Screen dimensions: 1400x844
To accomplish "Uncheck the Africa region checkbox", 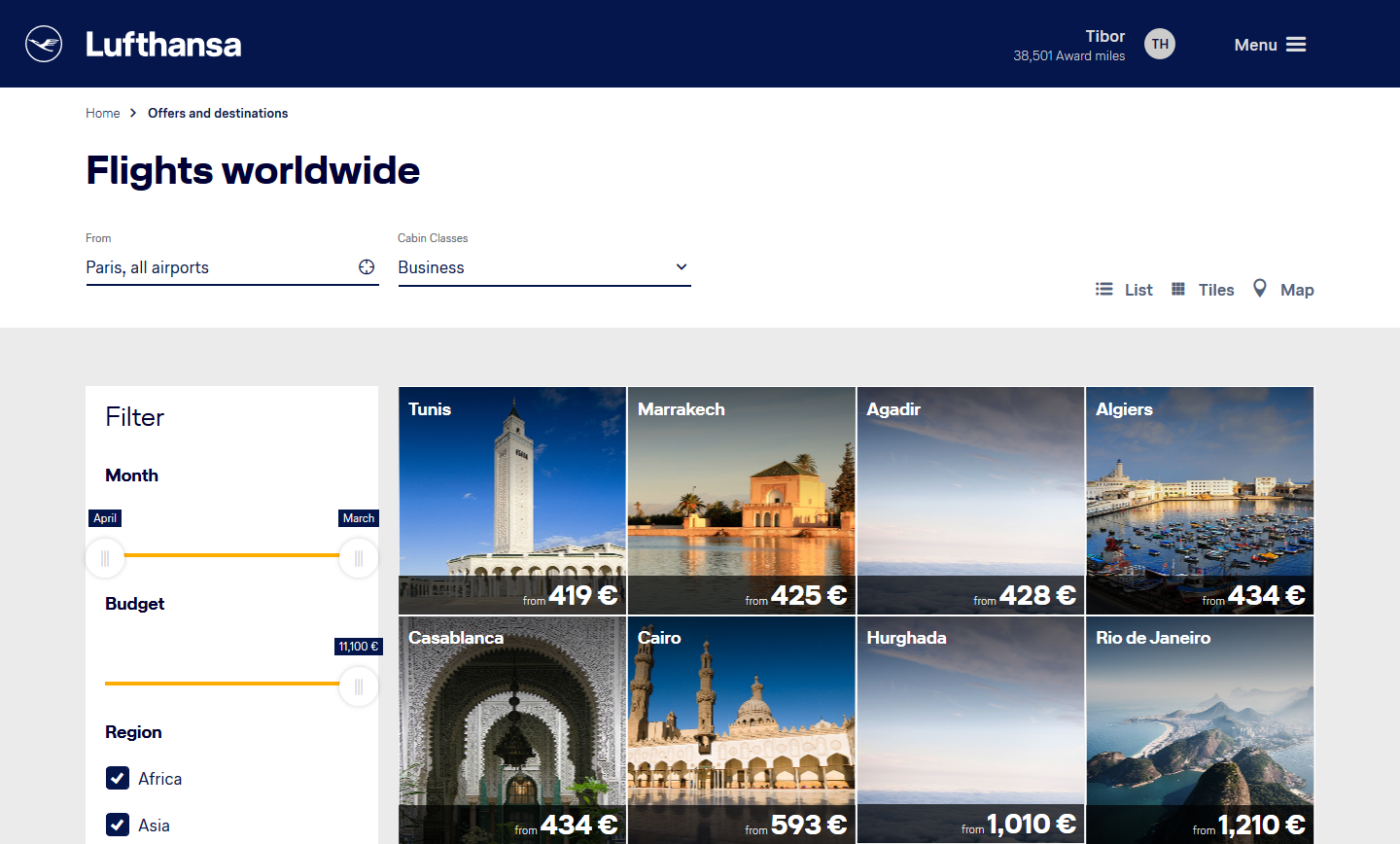I will point(118,778).
